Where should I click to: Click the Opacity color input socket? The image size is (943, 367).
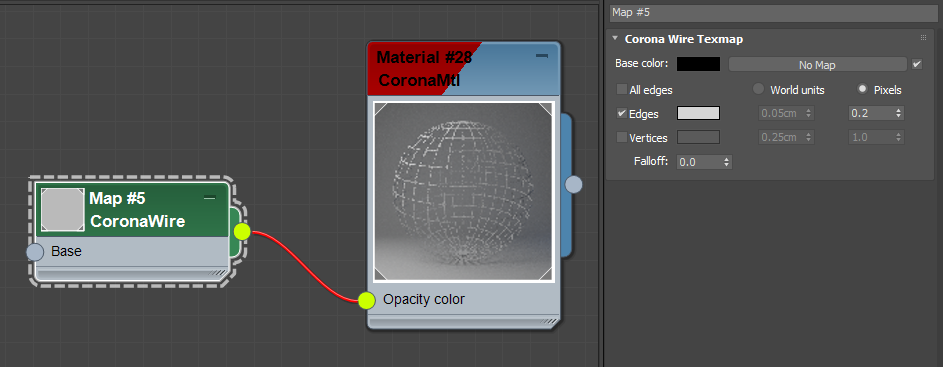[x=366, y=300]
